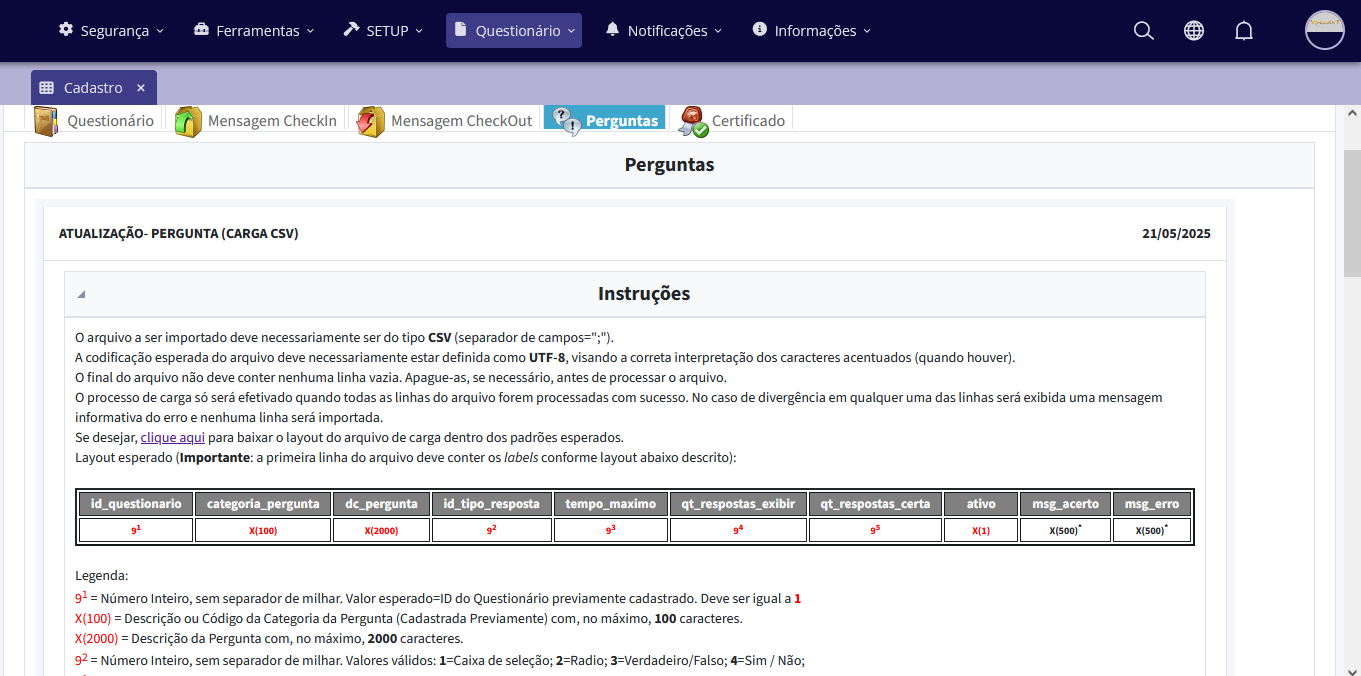Click the Informações info icon
Viewport: 1361px width, 676px height.
[760, 30]
